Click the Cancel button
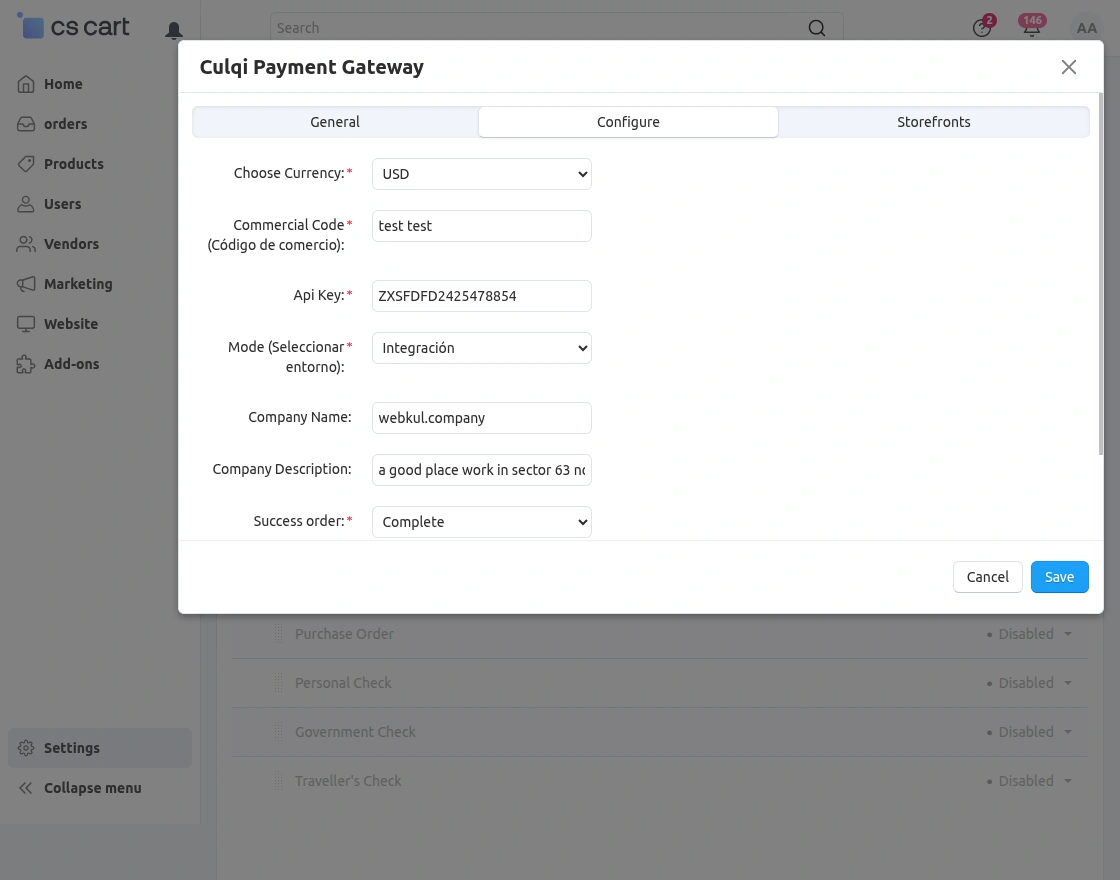This screenshot has width=1120, height=880. (x=987, y=576)
